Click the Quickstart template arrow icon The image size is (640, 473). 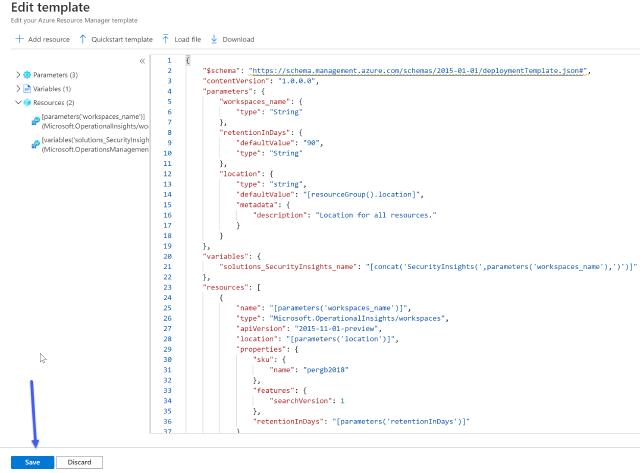(x=82, y=39)
